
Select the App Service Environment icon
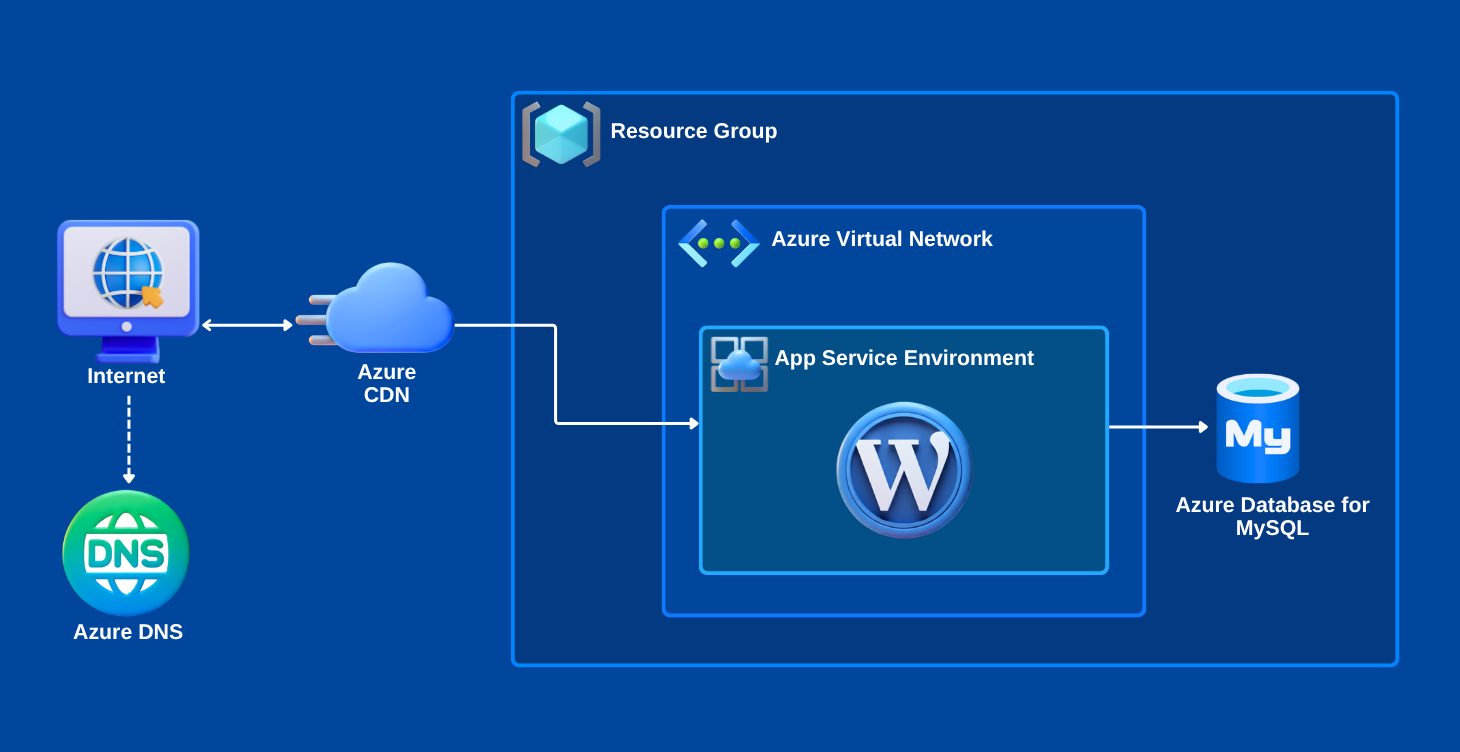[739, 364]
